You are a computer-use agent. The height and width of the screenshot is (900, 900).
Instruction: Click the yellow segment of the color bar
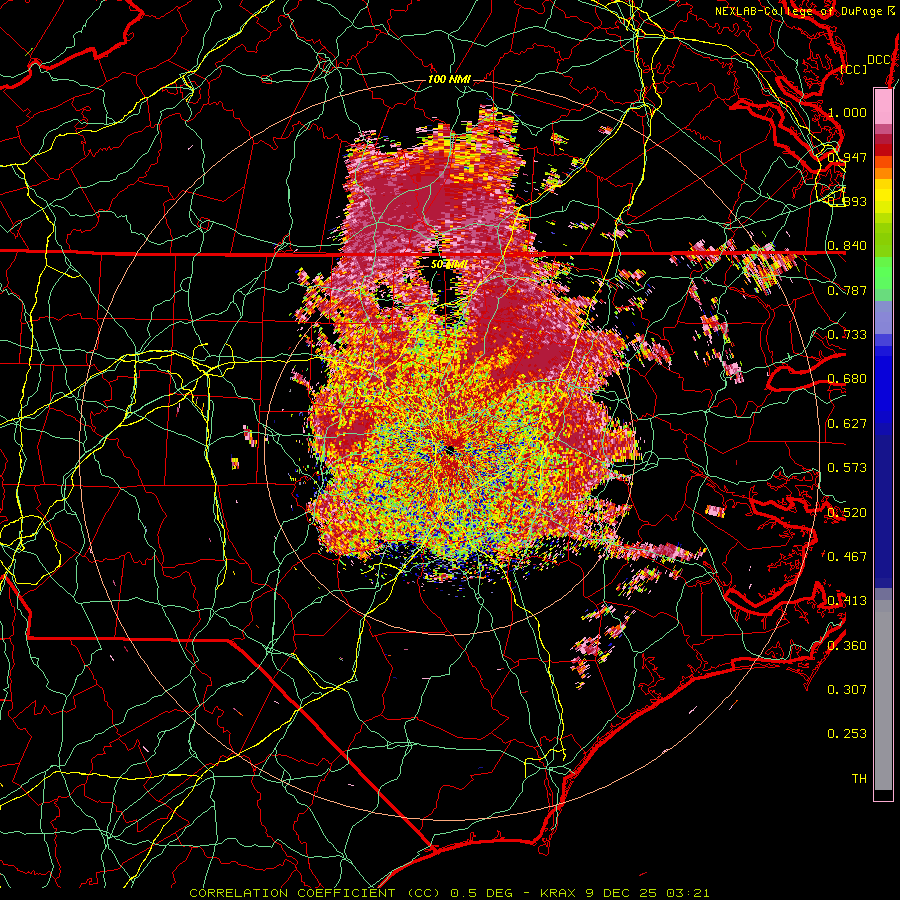pyautogui.click(x=883, y=196)
